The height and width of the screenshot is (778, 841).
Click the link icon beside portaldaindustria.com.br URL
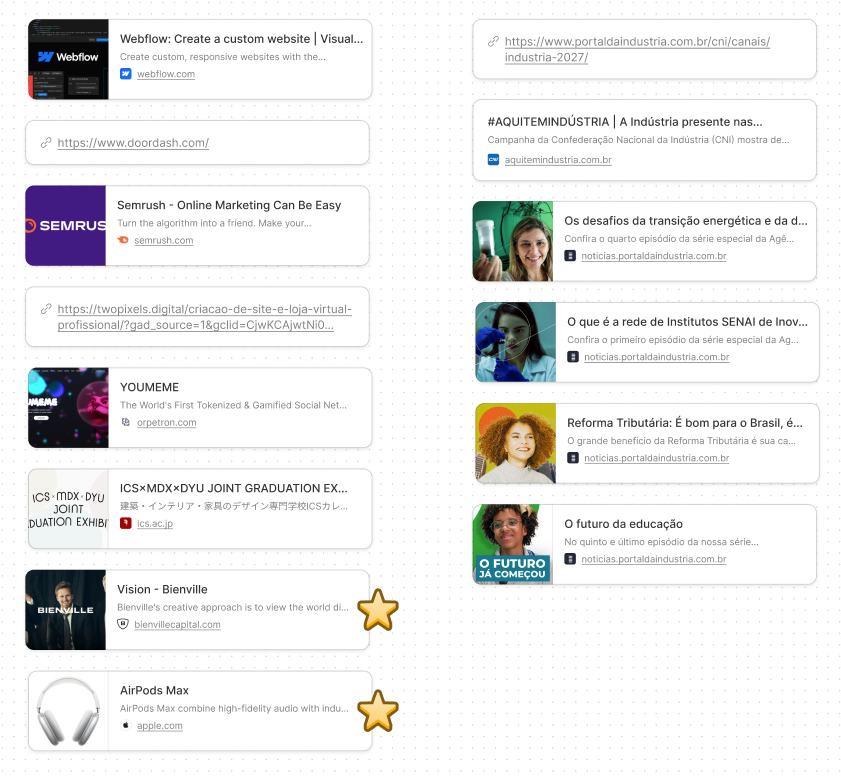point(493,41)
